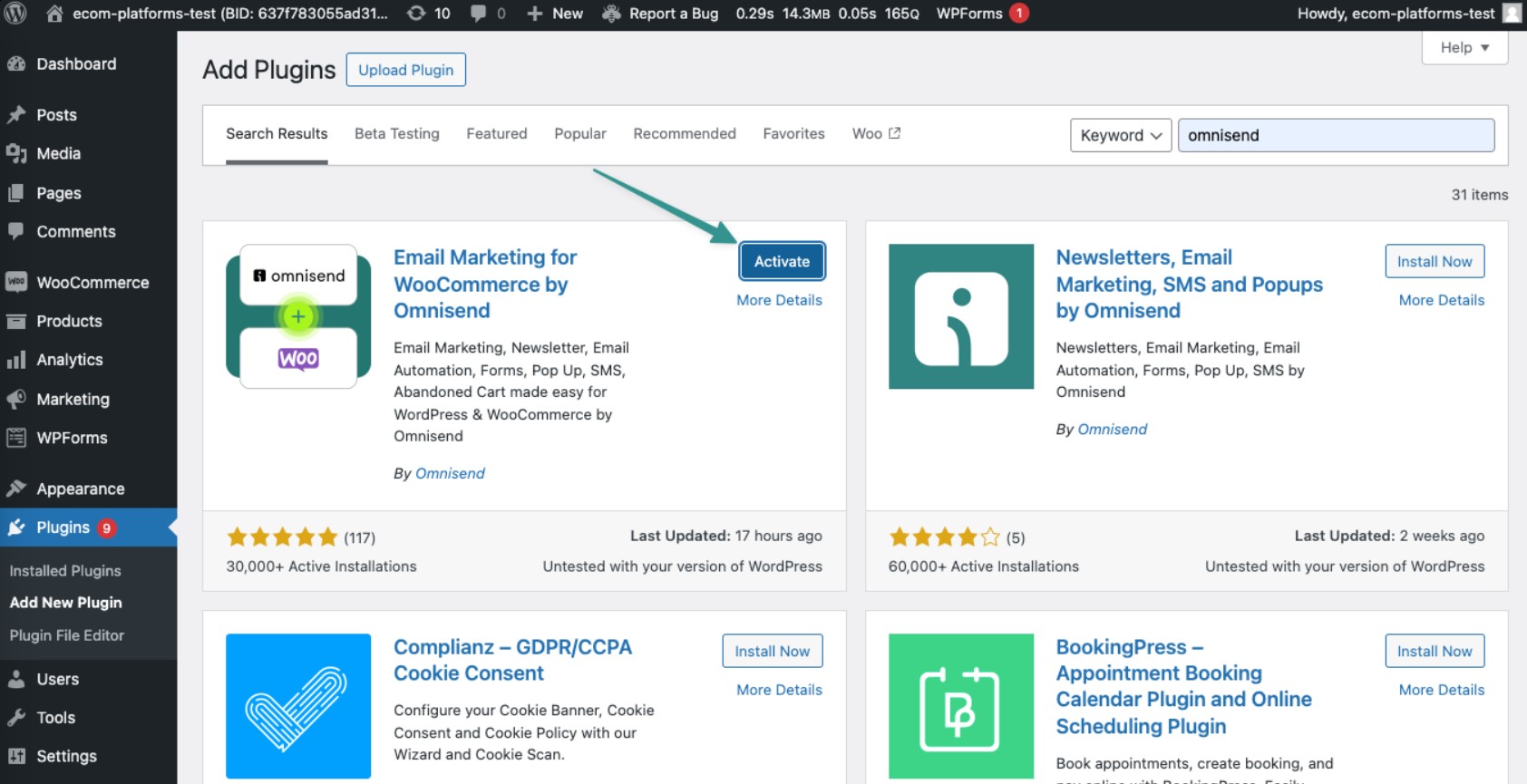The width and height of the screenshot is (1527, 784).
Task: Click the WordPress logo in admin bar
Action: coord(15,14)
